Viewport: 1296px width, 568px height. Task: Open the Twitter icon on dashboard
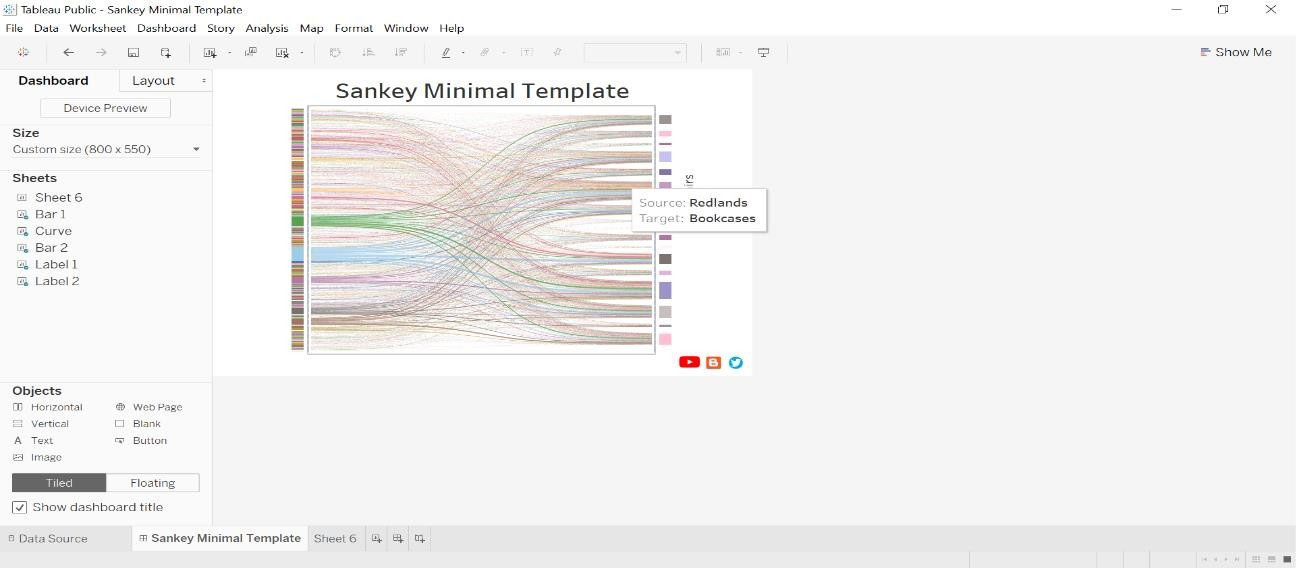tap(736, 363)
